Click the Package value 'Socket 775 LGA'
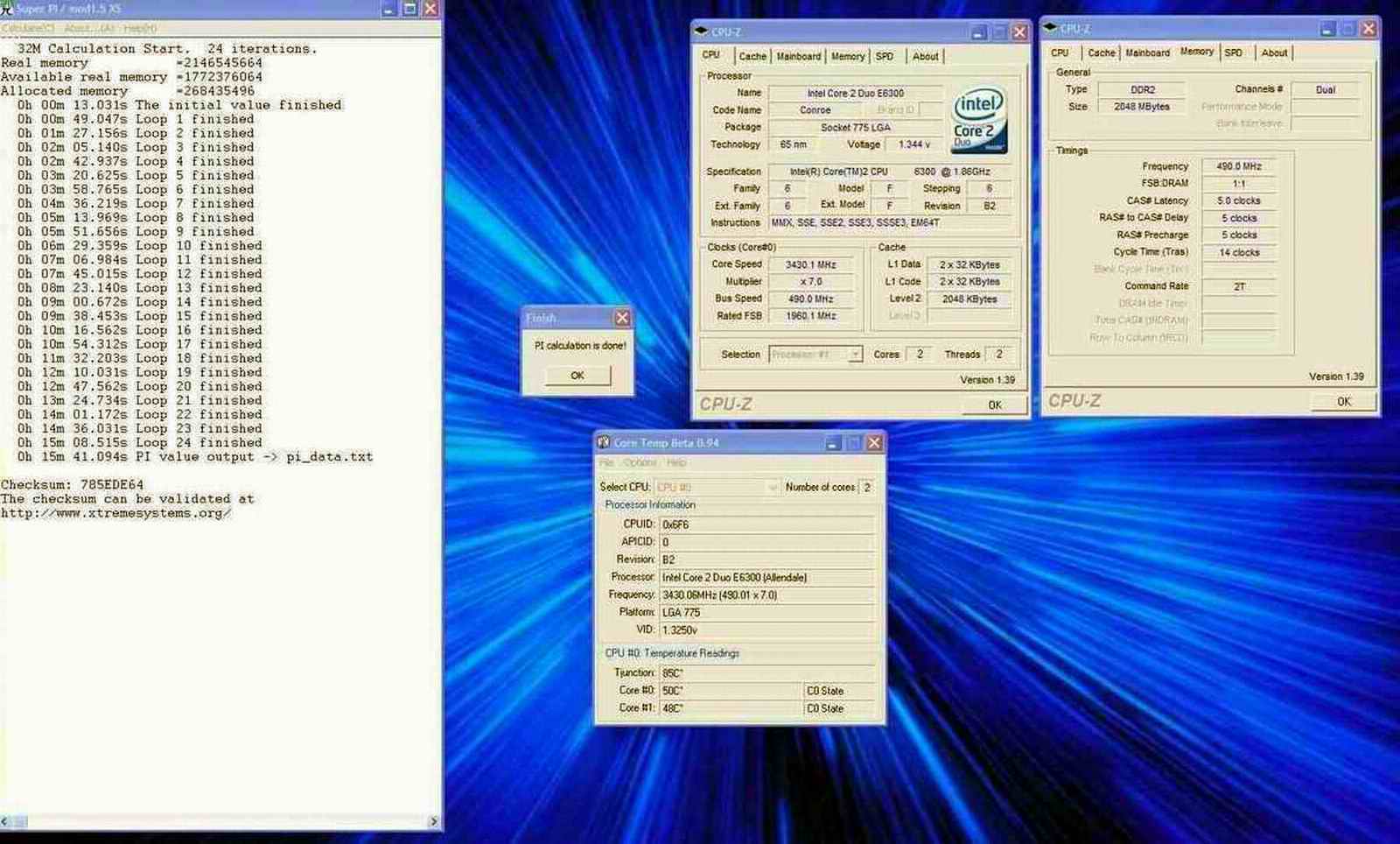Screen dimensions: 1400x844 856,127
